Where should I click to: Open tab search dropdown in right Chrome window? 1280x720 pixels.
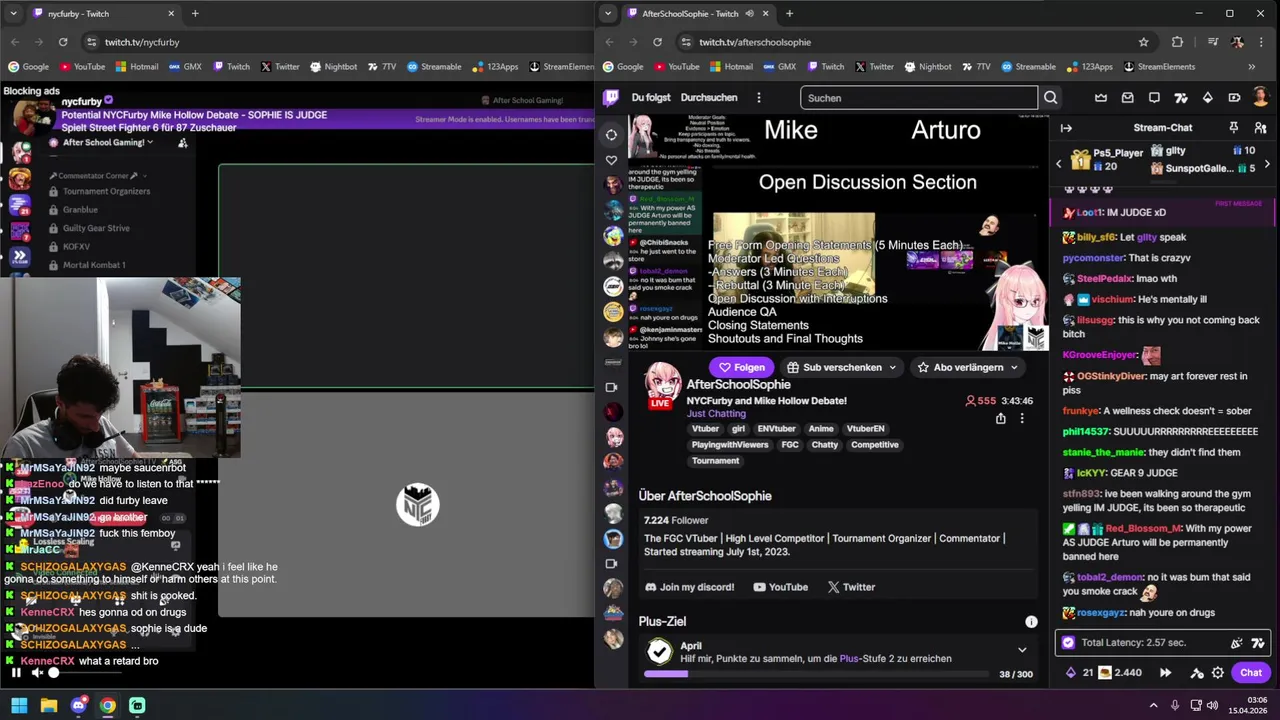point(608,14)
